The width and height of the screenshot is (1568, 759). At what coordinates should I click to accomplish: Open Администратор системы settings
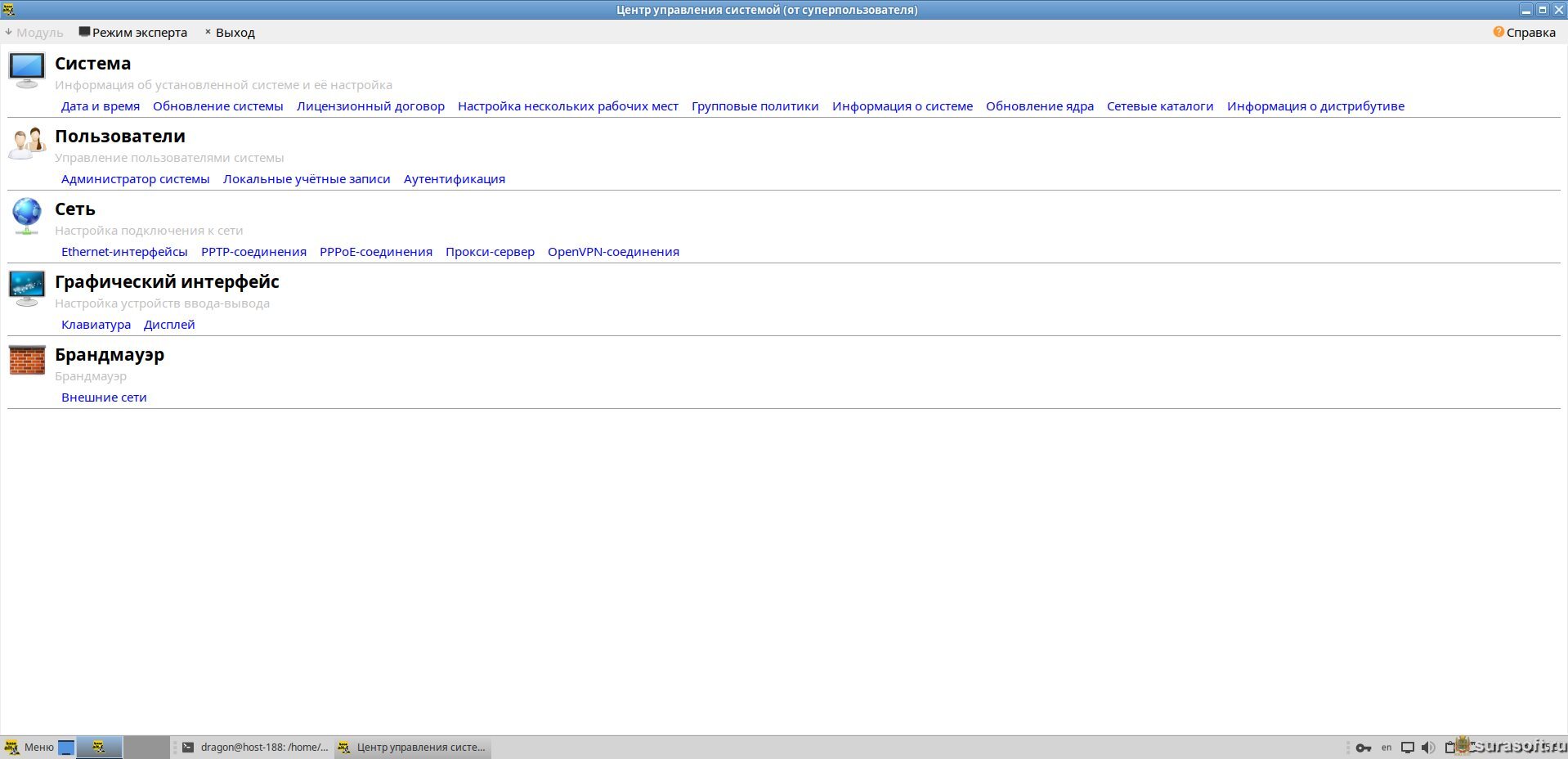[x=136, y=179]
